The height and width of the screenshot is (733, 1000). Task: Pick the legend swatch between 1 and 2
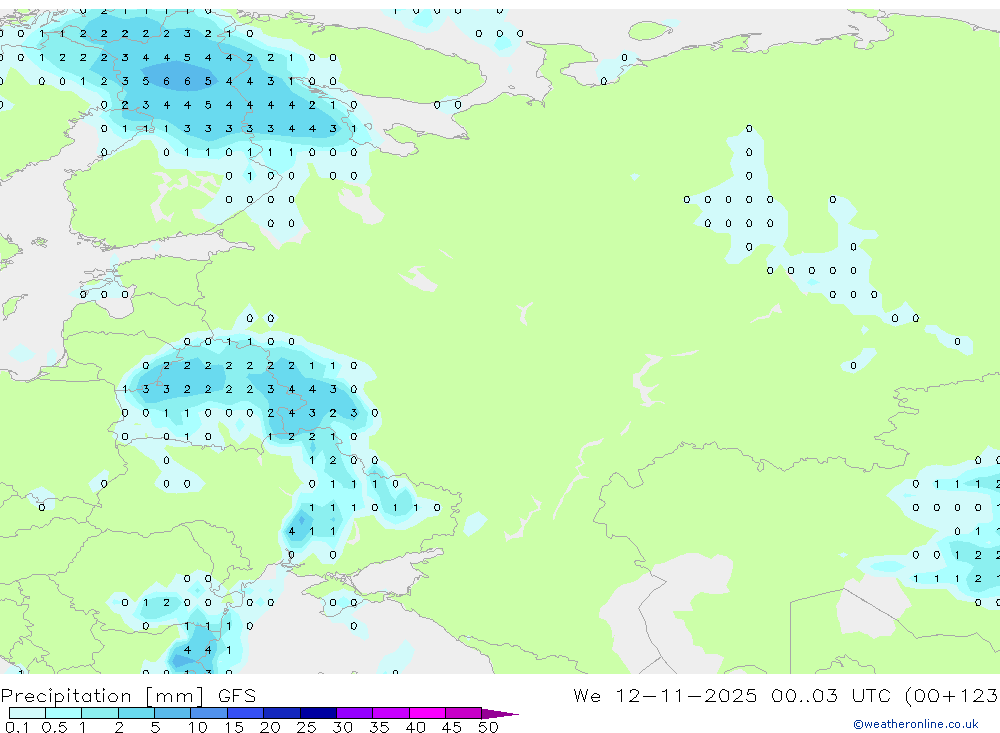pyautogui.click(x=100, y=713)
